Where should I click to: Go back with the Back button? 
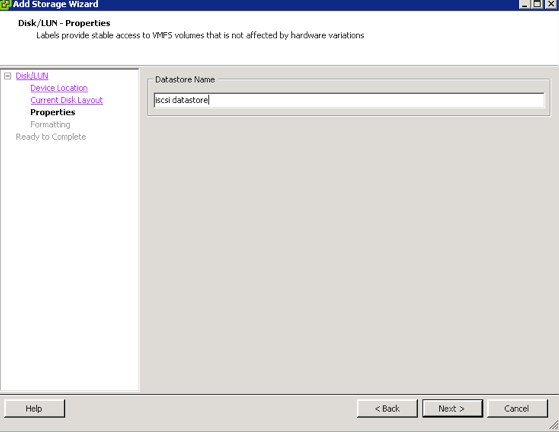coord(387,408)
